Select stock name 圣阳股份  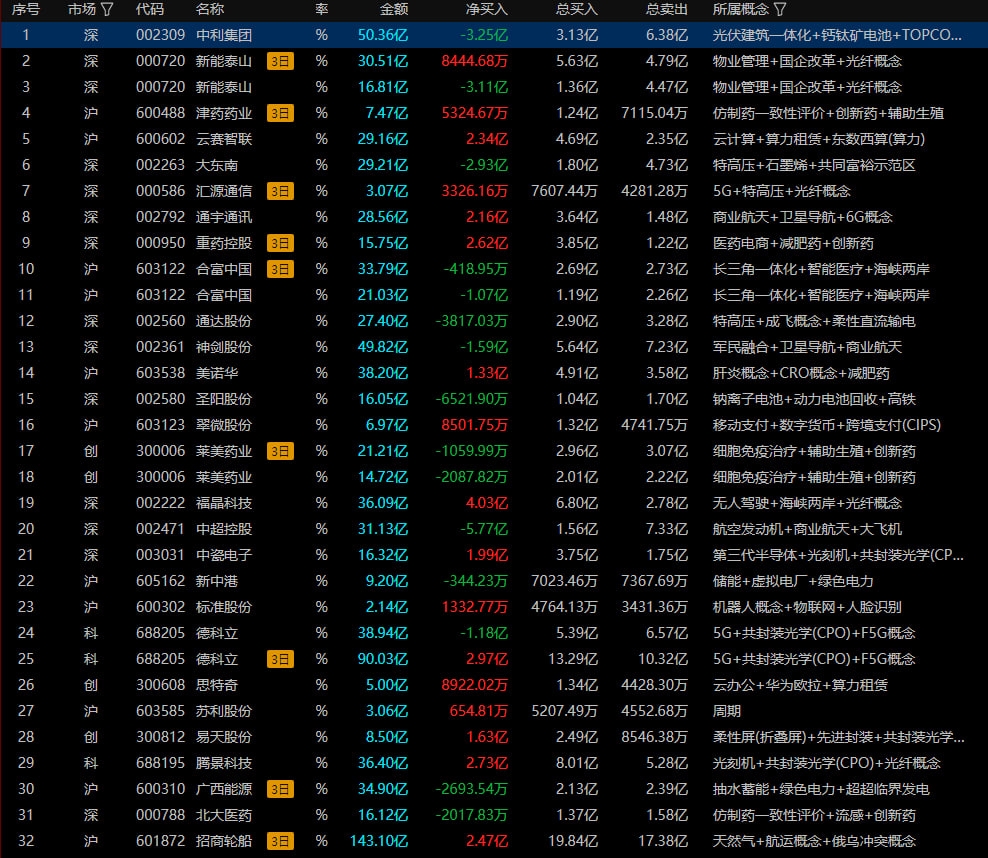tap(224, 399)
